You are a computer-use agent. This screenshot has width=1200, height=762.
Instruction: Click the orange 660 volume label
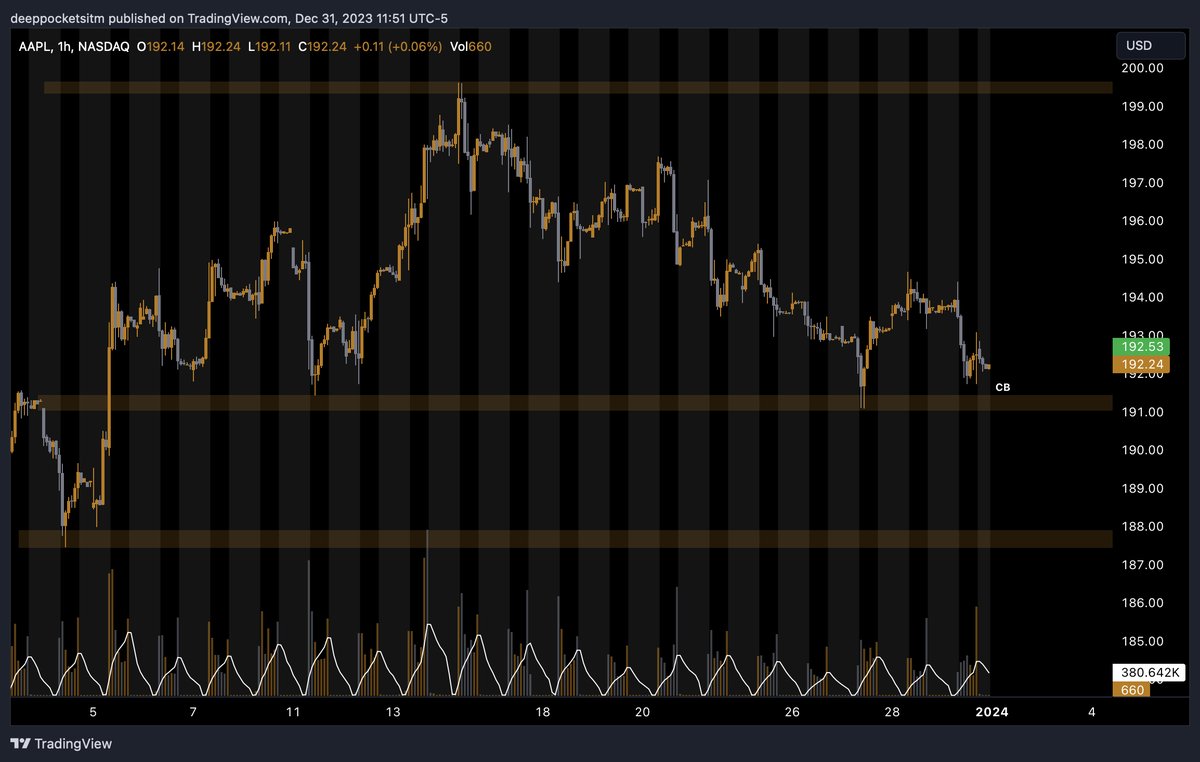1132,690
